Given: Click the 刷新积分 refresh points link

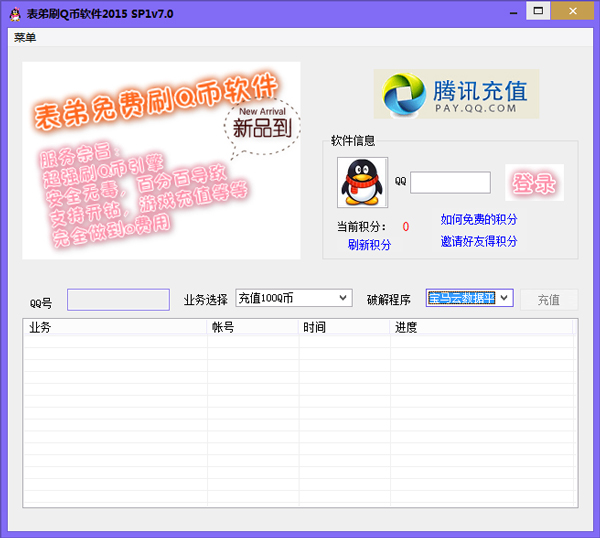Looking at the screenshot, I should click(369, 245).
